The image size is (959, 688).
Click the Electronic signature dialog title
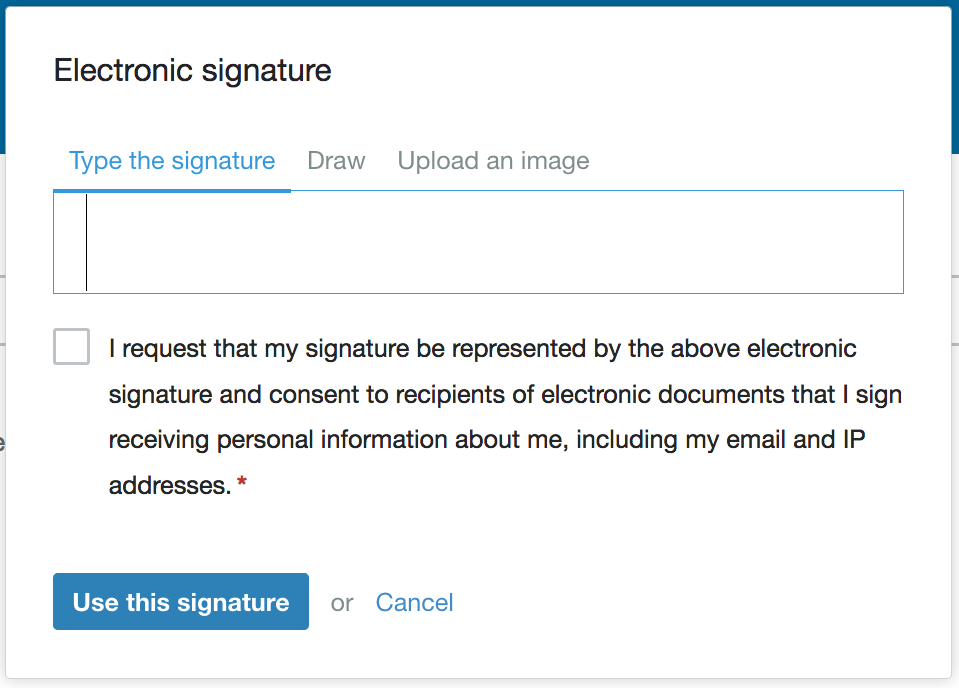[192, 70]
